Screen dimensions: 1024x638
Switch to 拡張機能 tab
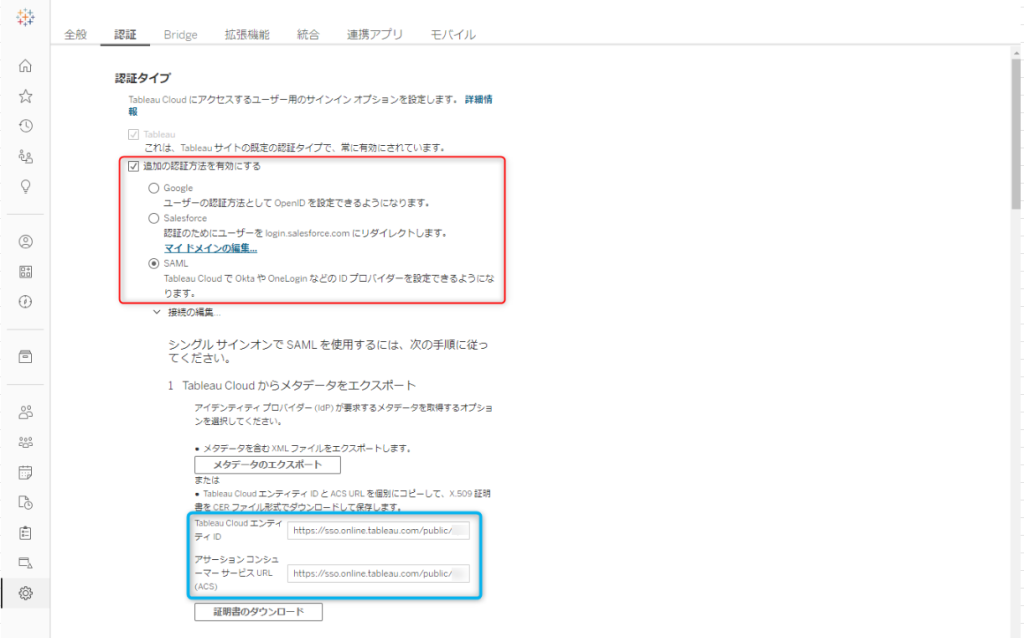pos(248,35)
